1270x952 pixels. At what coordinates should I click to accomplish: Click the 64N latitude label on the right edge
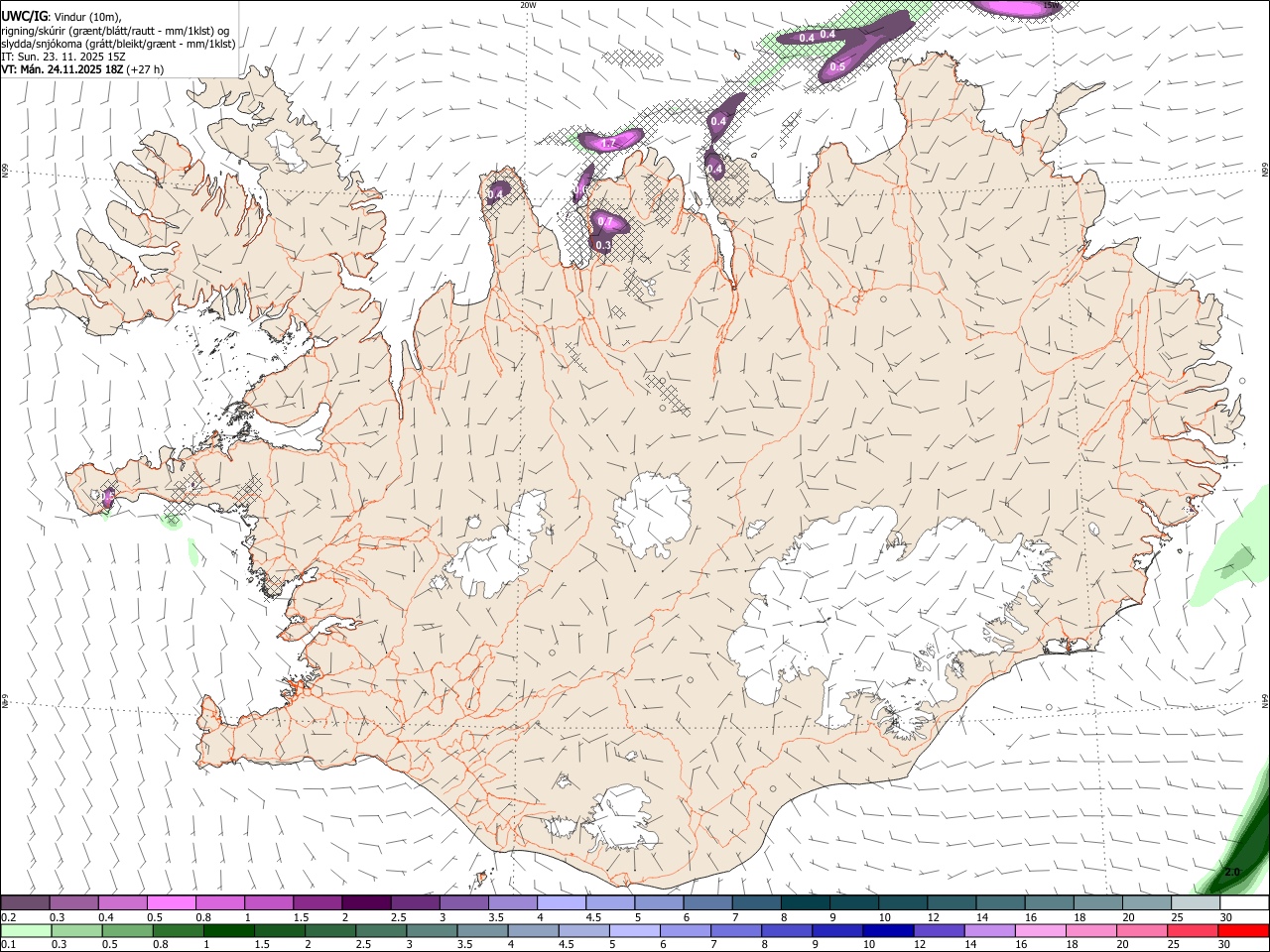[1265, 701]
